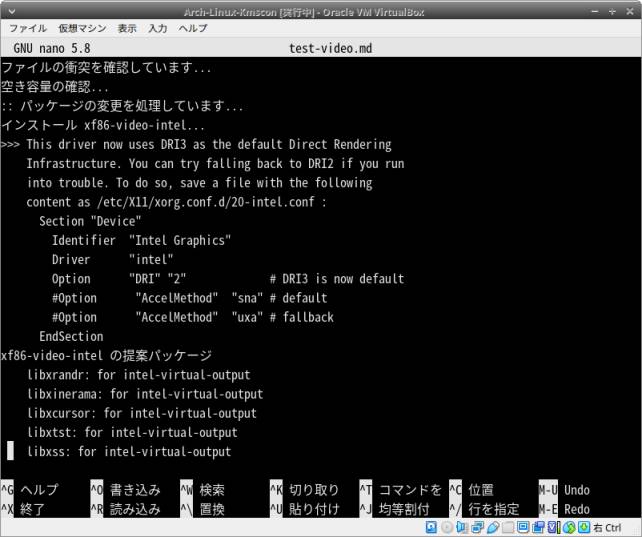This screenshot has height=537, width=642.
Task: Click the ^W 検索 shortcut
Action: 202,490
